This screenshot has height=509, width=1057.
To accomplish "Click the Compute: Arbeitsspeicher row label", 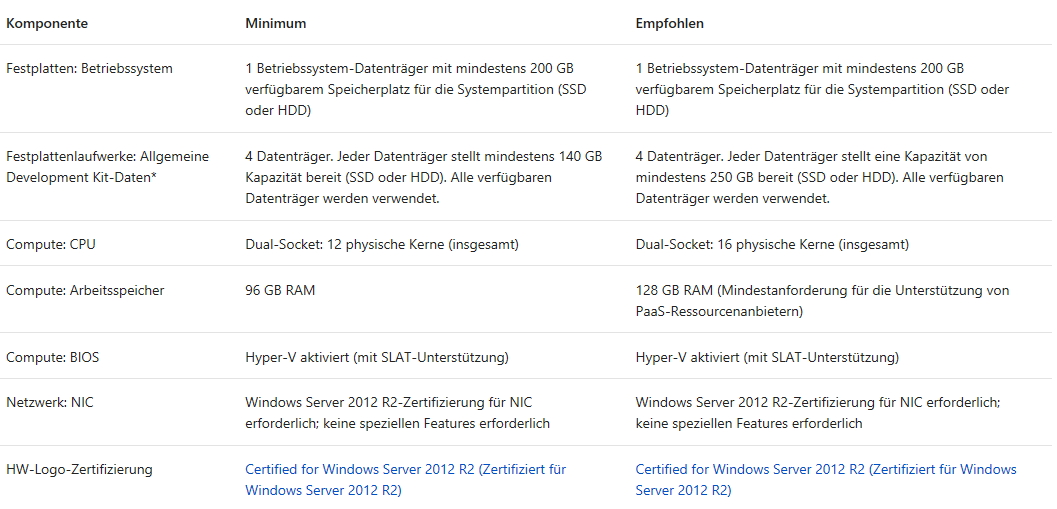I will click(85, 291).
